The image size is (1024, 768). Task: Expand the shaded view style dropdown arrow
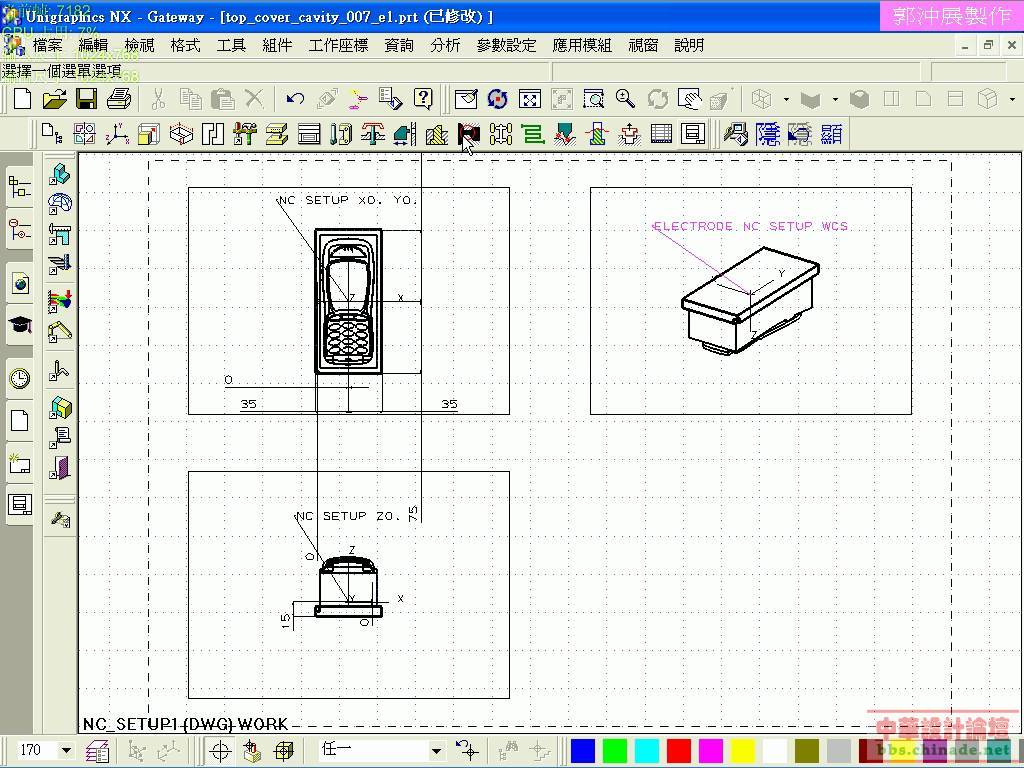(835, 99)
